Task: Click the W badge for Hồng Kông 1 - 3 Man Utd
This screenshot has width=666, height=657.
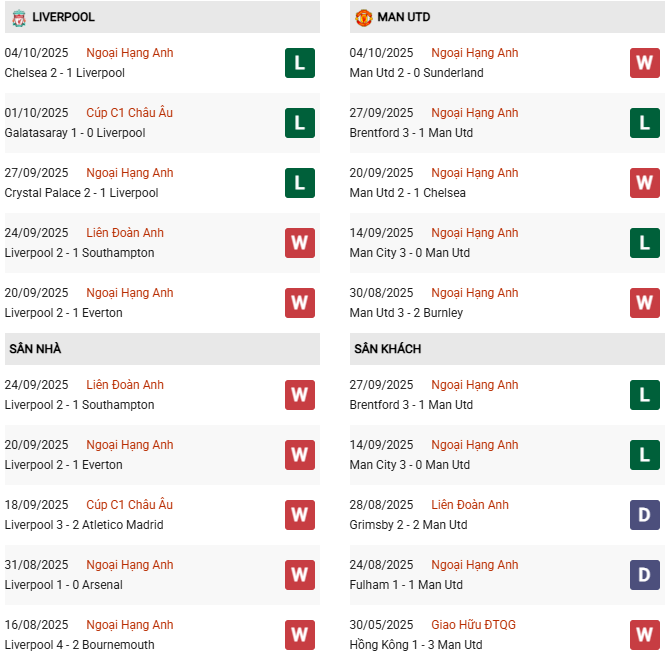Action: point(645,635)
